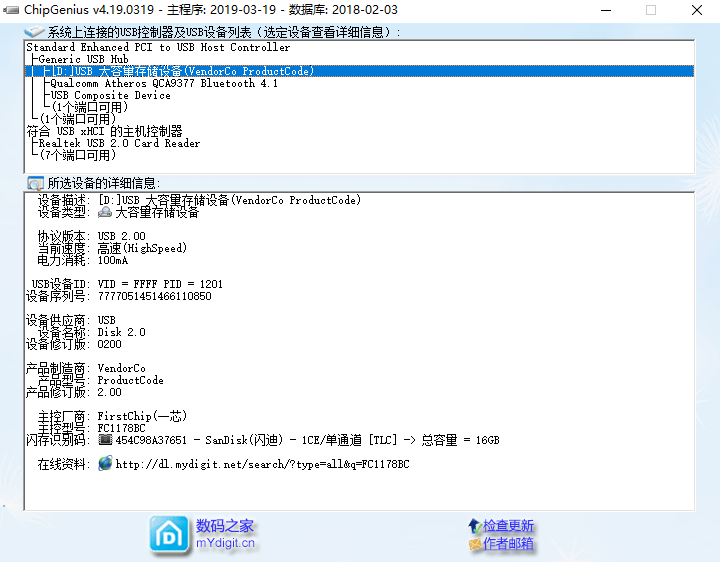The image size is (720, 562).
Task: Select Standard Enhanced PCI to USB Host Controller
Action: pos(158,47)
